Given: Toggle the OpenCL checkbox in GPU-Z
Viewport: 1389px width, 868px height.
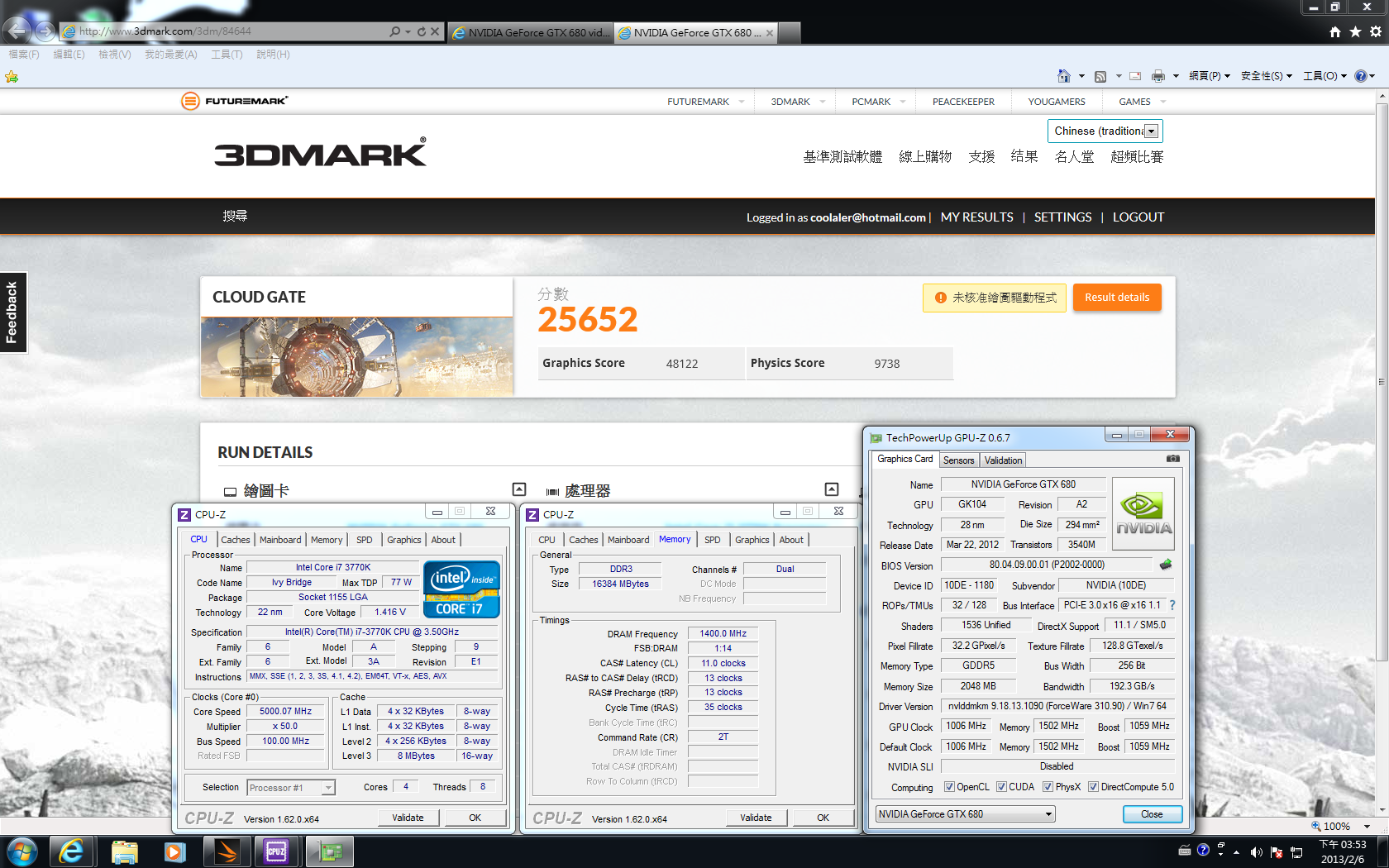Looking at the screenshot, I should point(949,787).
